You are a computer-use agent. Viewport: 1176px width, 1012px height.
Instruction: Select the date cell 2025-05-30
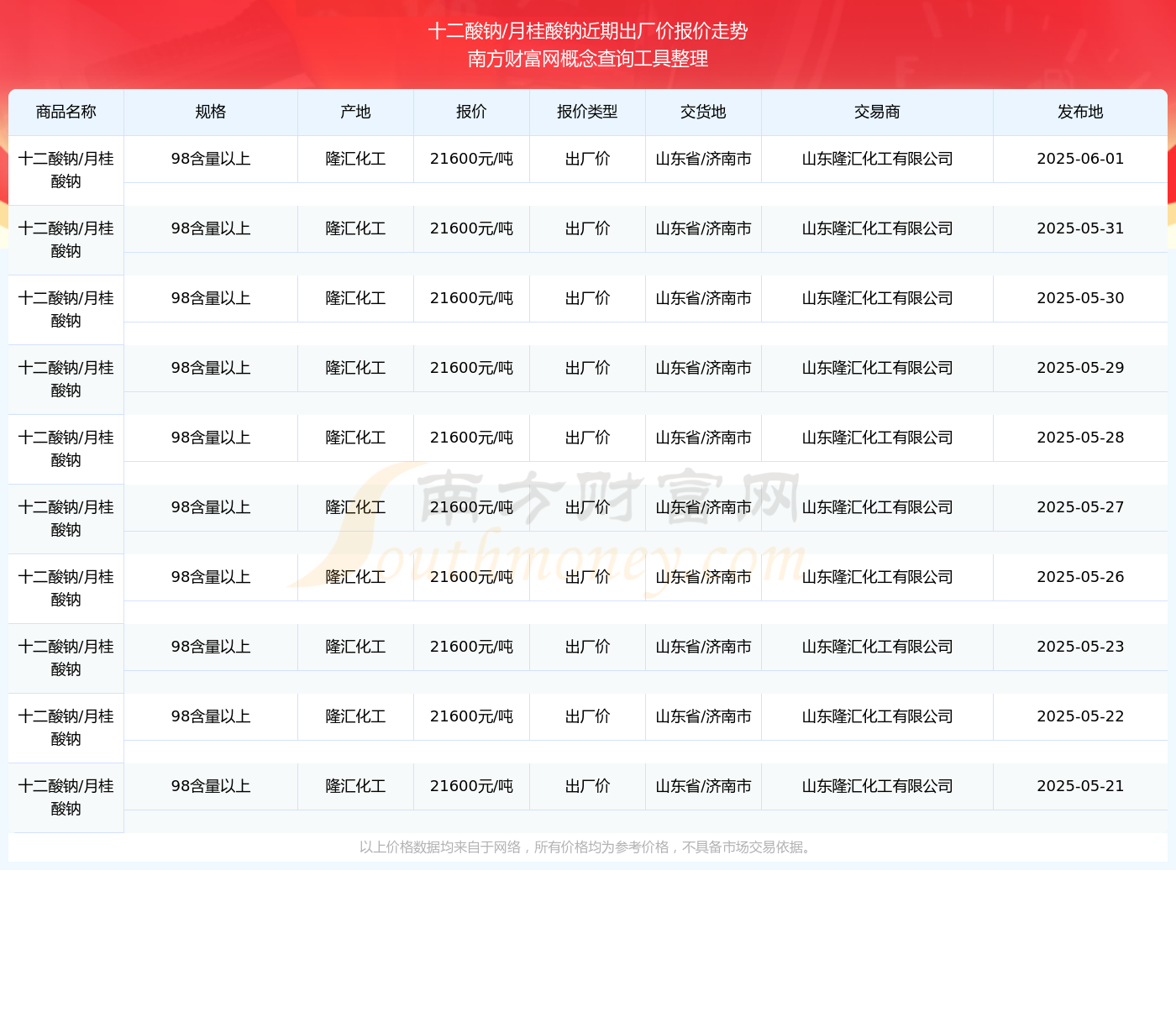click(1080, 298)
